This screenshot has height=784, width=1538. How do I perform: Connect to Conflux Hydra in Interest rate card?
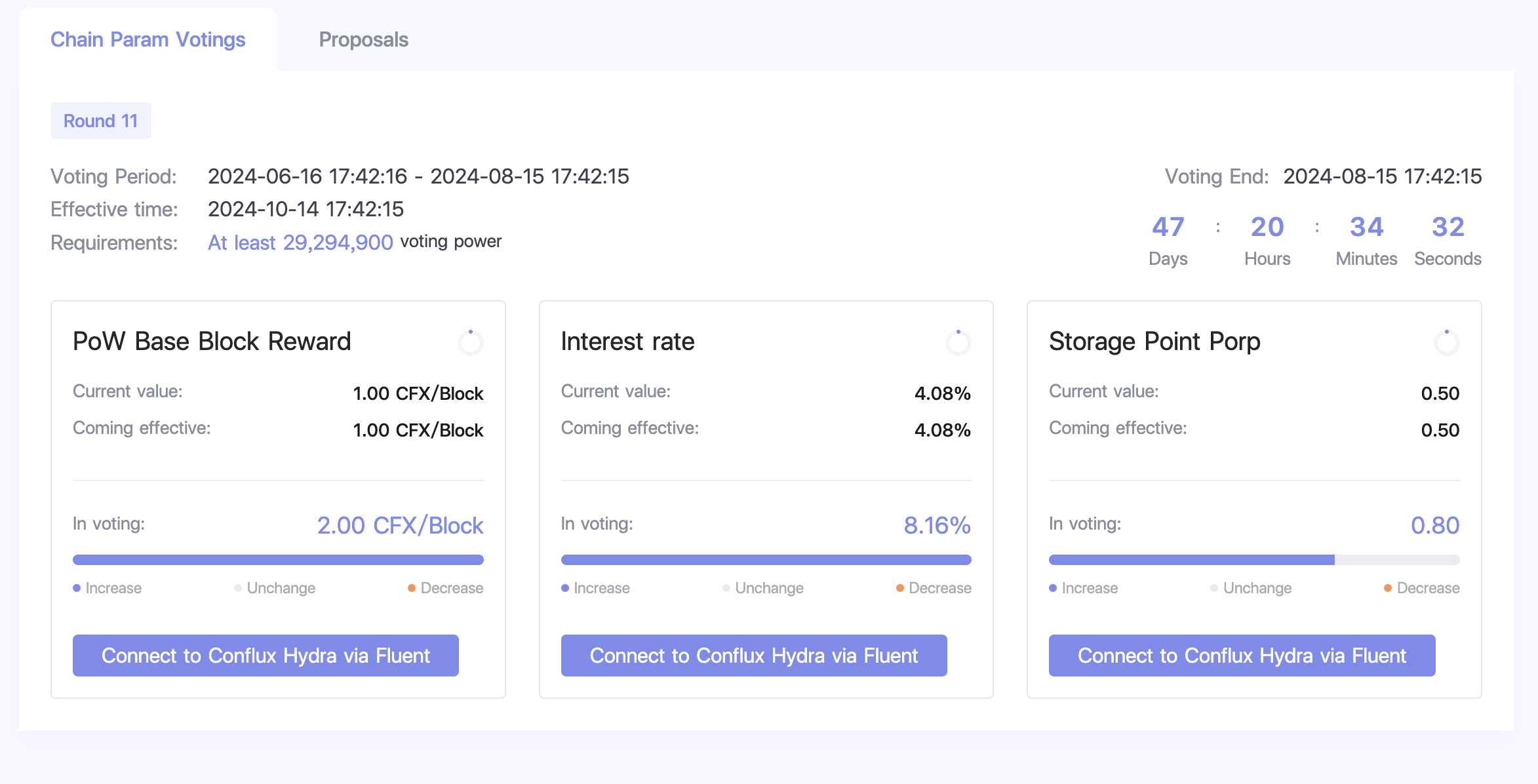tap(753, 655)
